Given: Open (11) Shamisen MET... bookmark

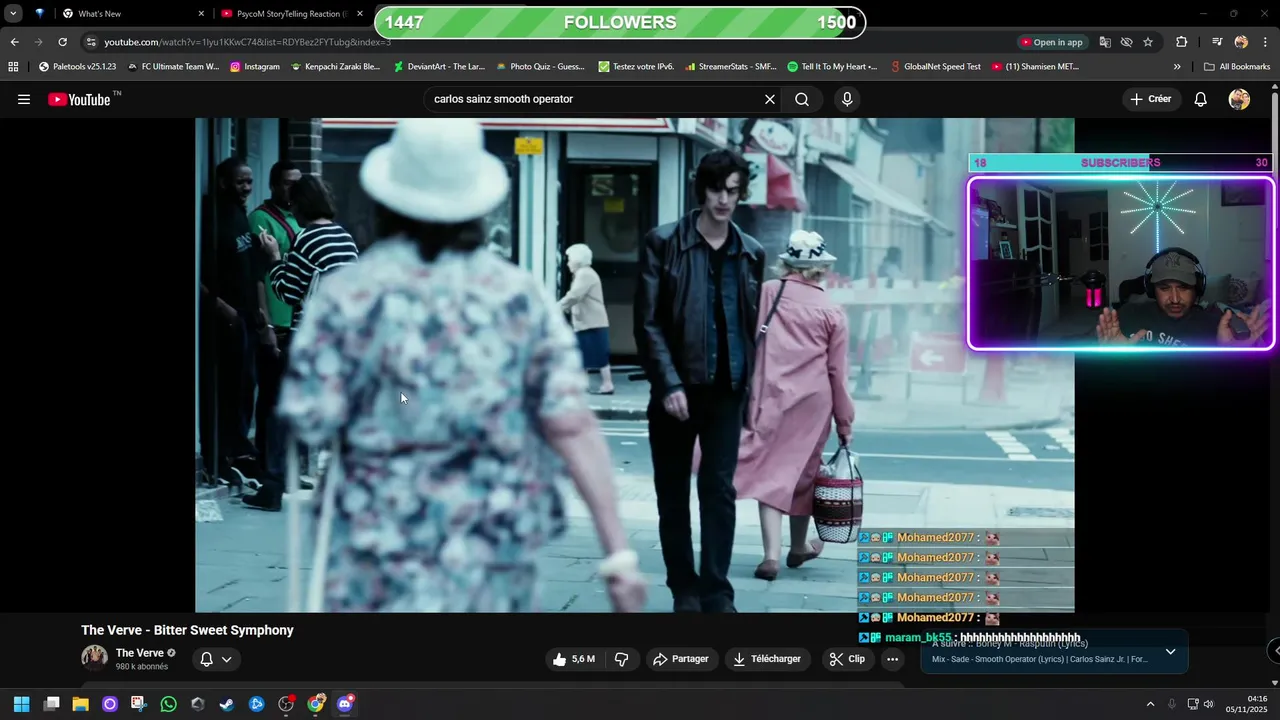Looking at the screenshot, I should click(x=1035, y=67).
